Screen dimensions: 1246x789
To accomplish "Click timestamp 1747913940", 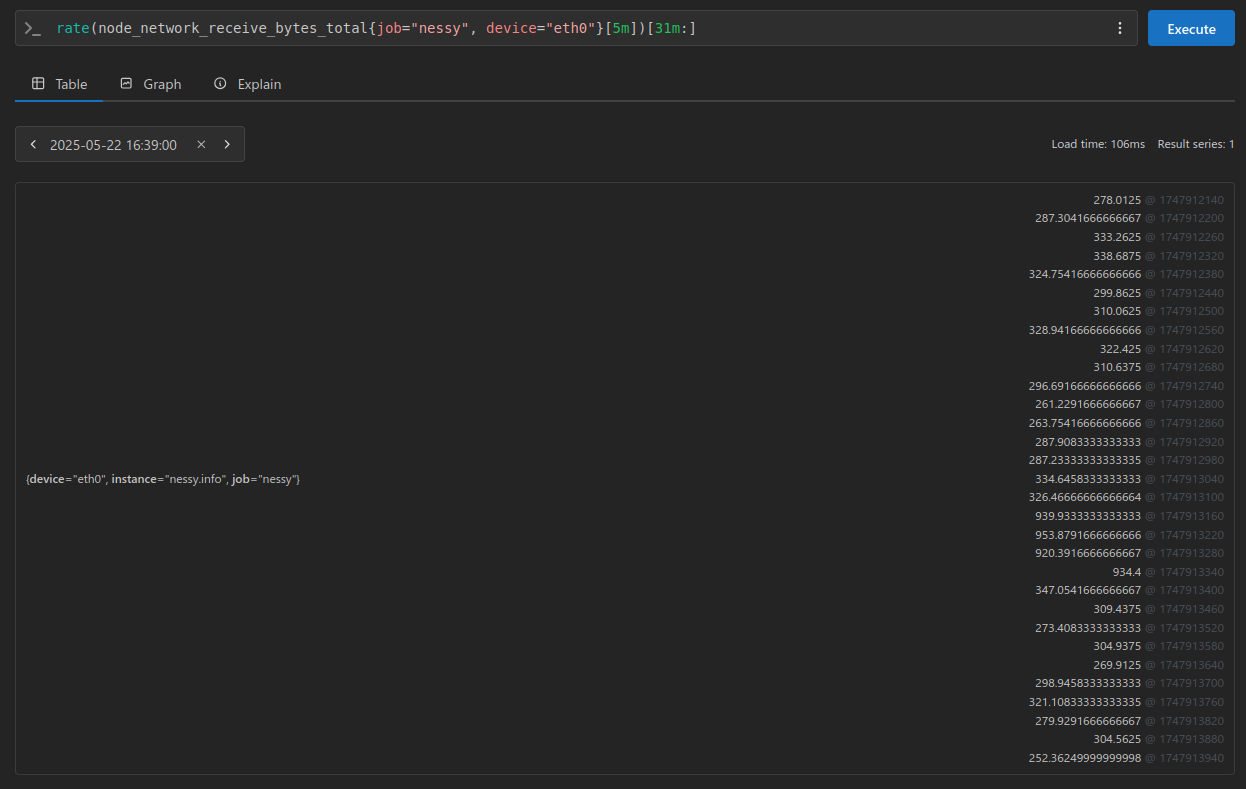I will coord(1191,758).
